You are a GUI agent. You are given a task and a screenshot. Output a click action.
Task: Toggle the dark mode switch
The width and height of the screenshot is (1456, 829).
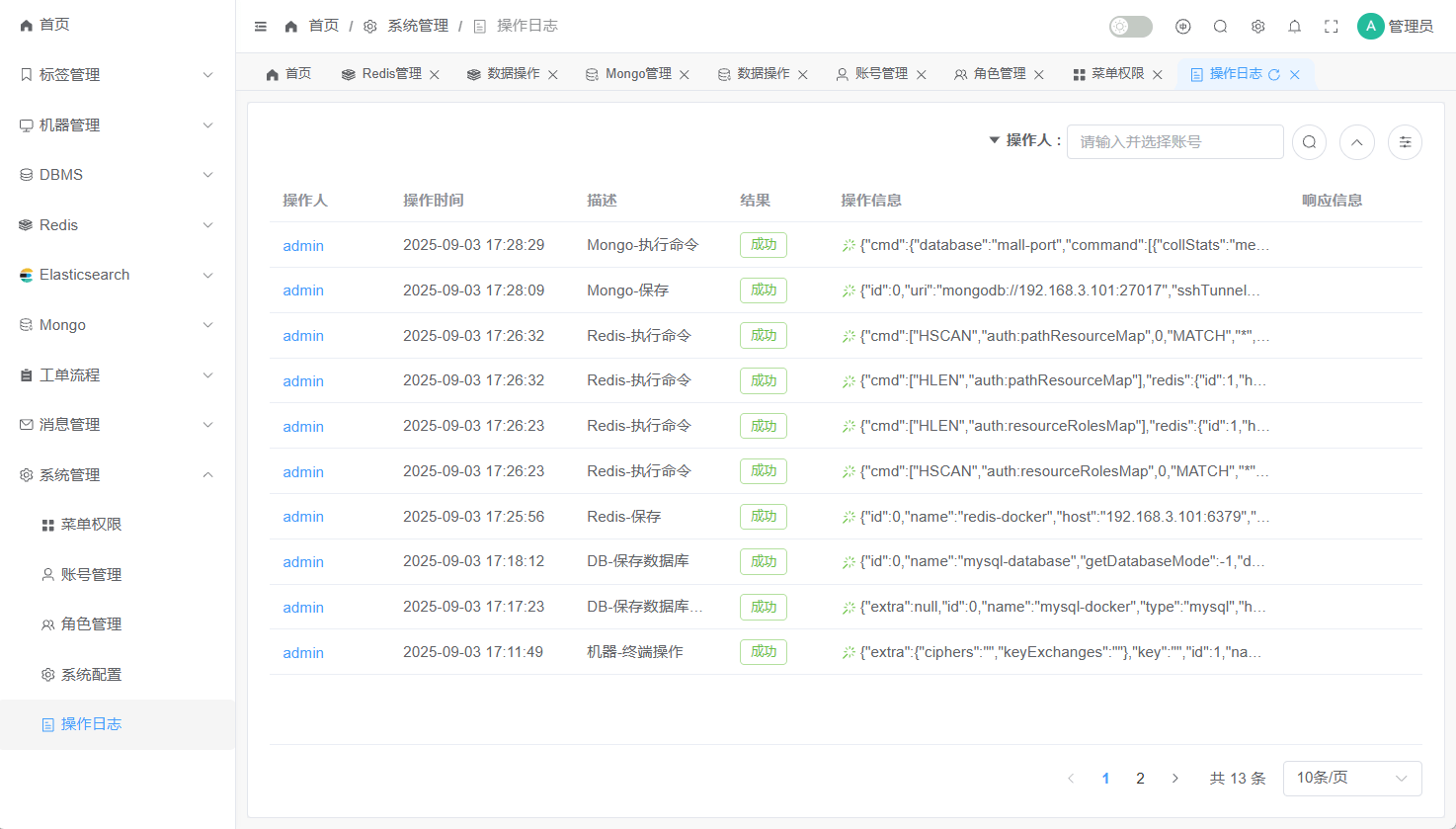tap(1130, 27)
